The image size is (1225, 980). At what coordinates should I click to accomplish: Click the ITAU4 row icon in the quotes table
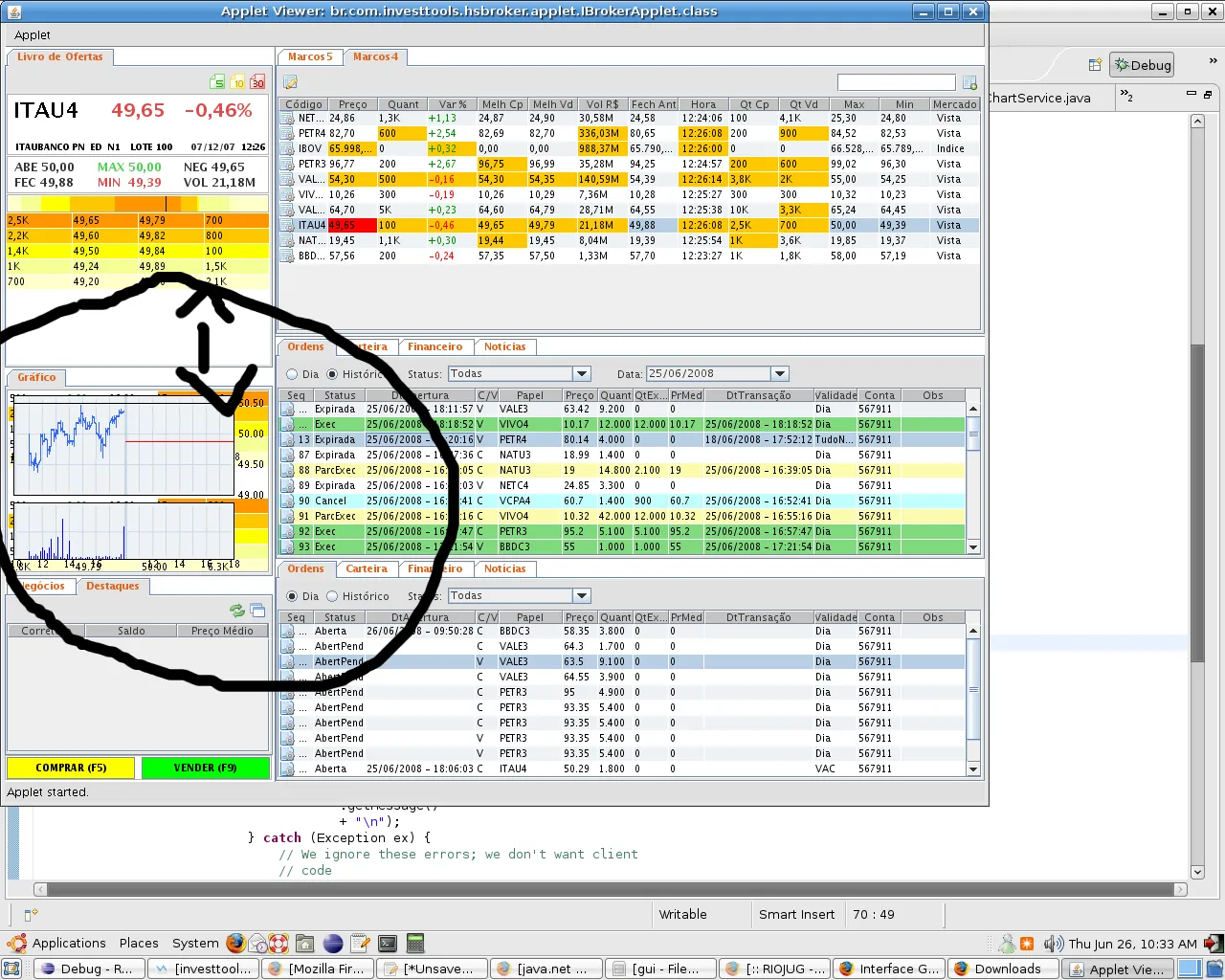point(287,225)
